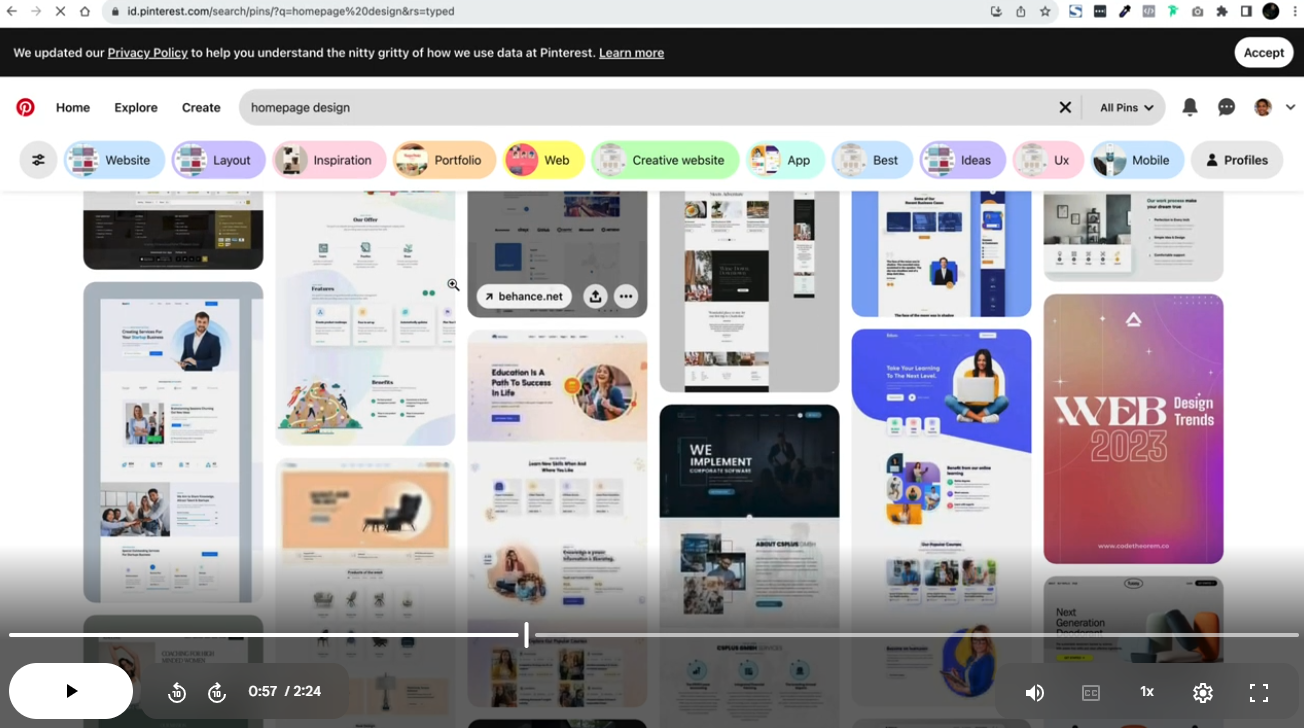Follow the Learn more link

(x=631, y=53)
